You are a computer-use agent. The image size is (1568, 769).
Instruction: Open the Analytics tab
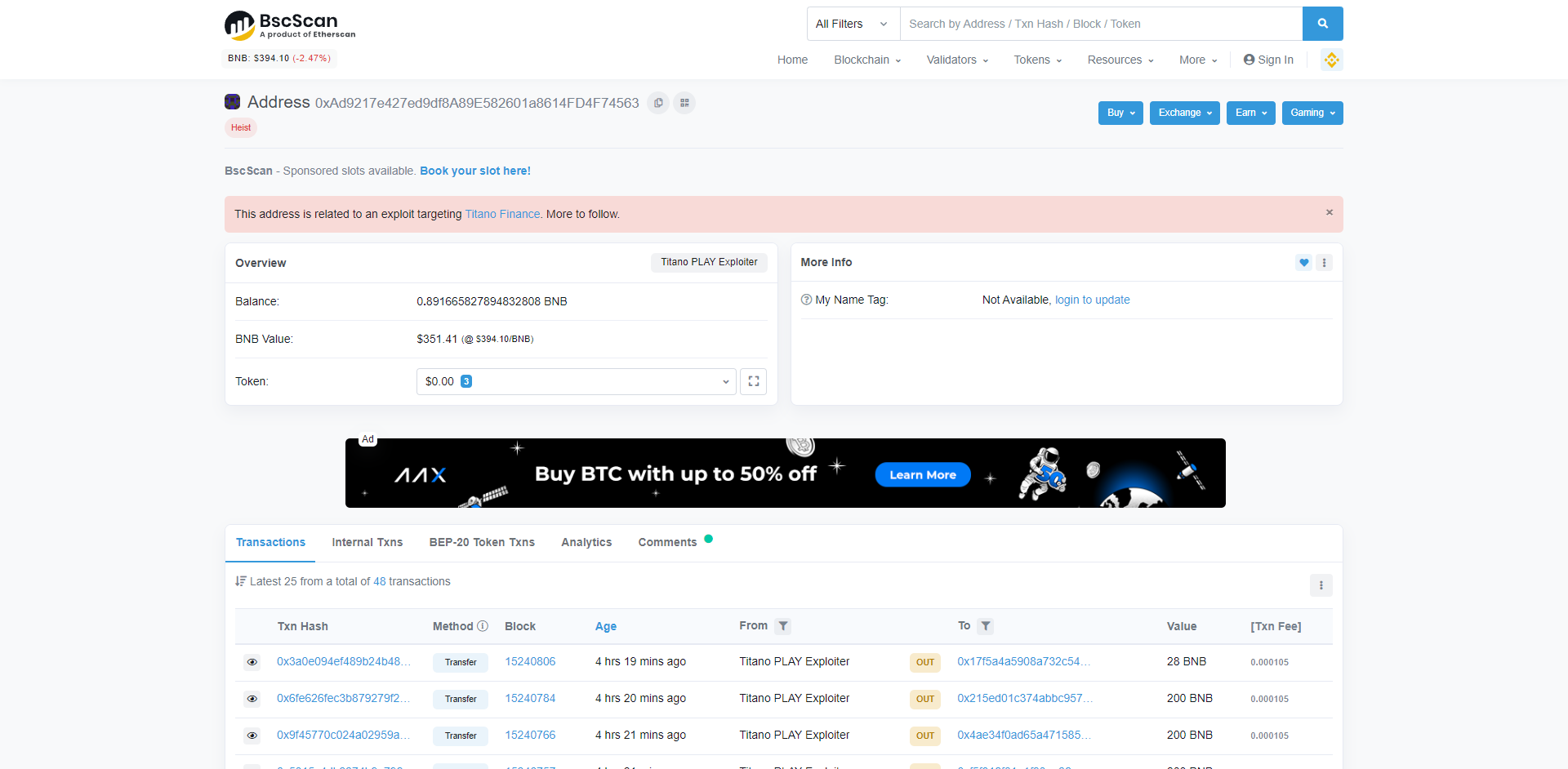click(586, 542)
